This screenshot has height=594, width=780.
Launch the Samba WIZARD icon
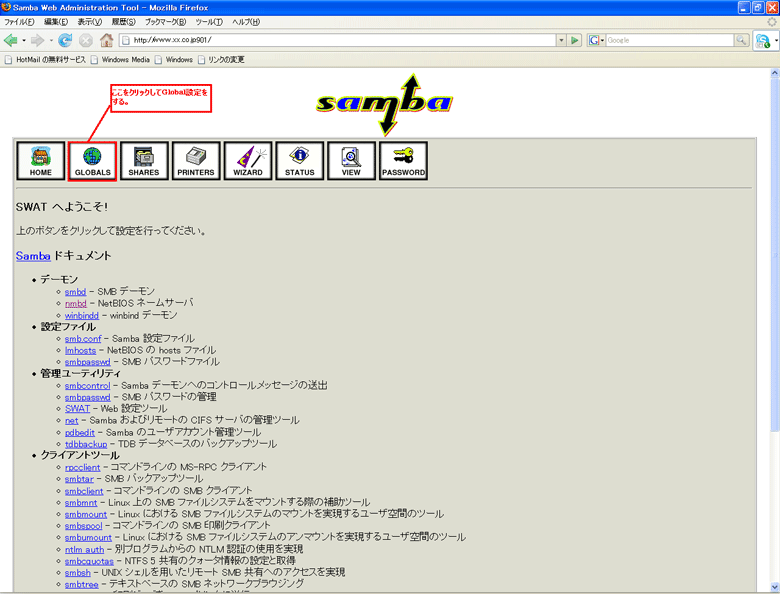pyautogui.click(x=248, y=161)
